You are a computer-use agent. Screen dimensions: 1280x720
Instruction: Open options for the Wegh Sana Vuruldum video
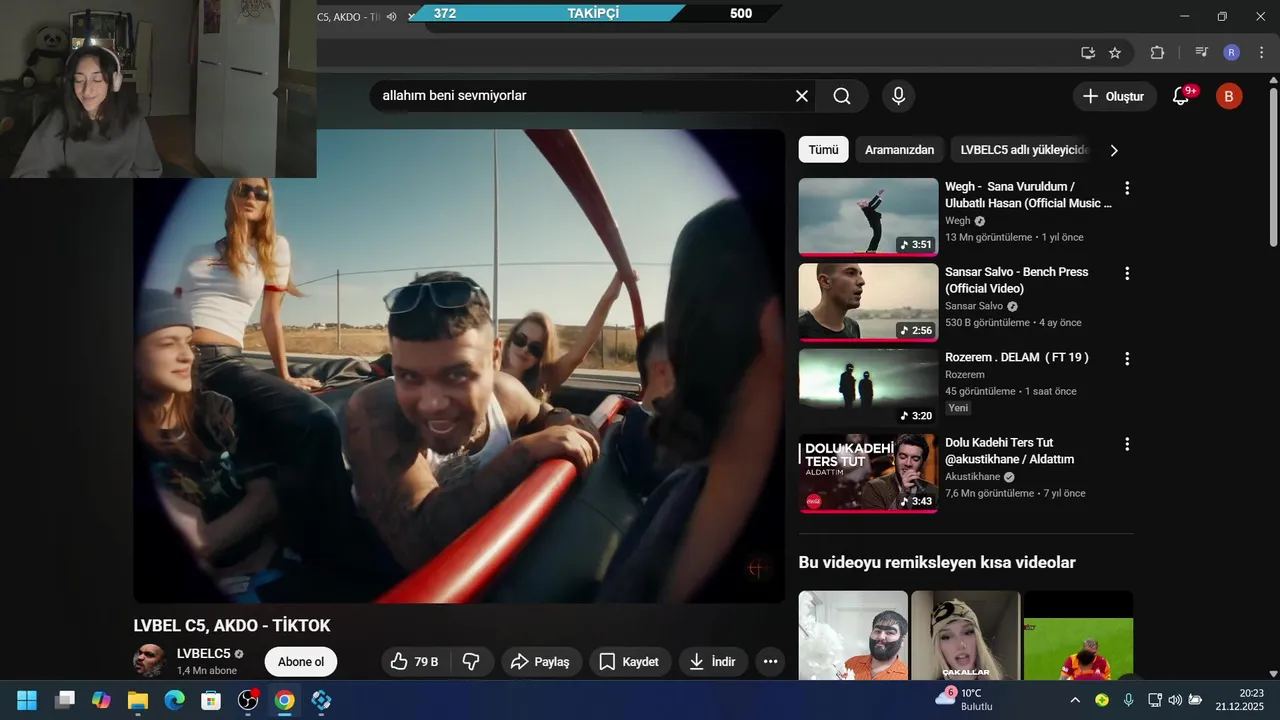pyautogui.click(x=1127, y=188)
